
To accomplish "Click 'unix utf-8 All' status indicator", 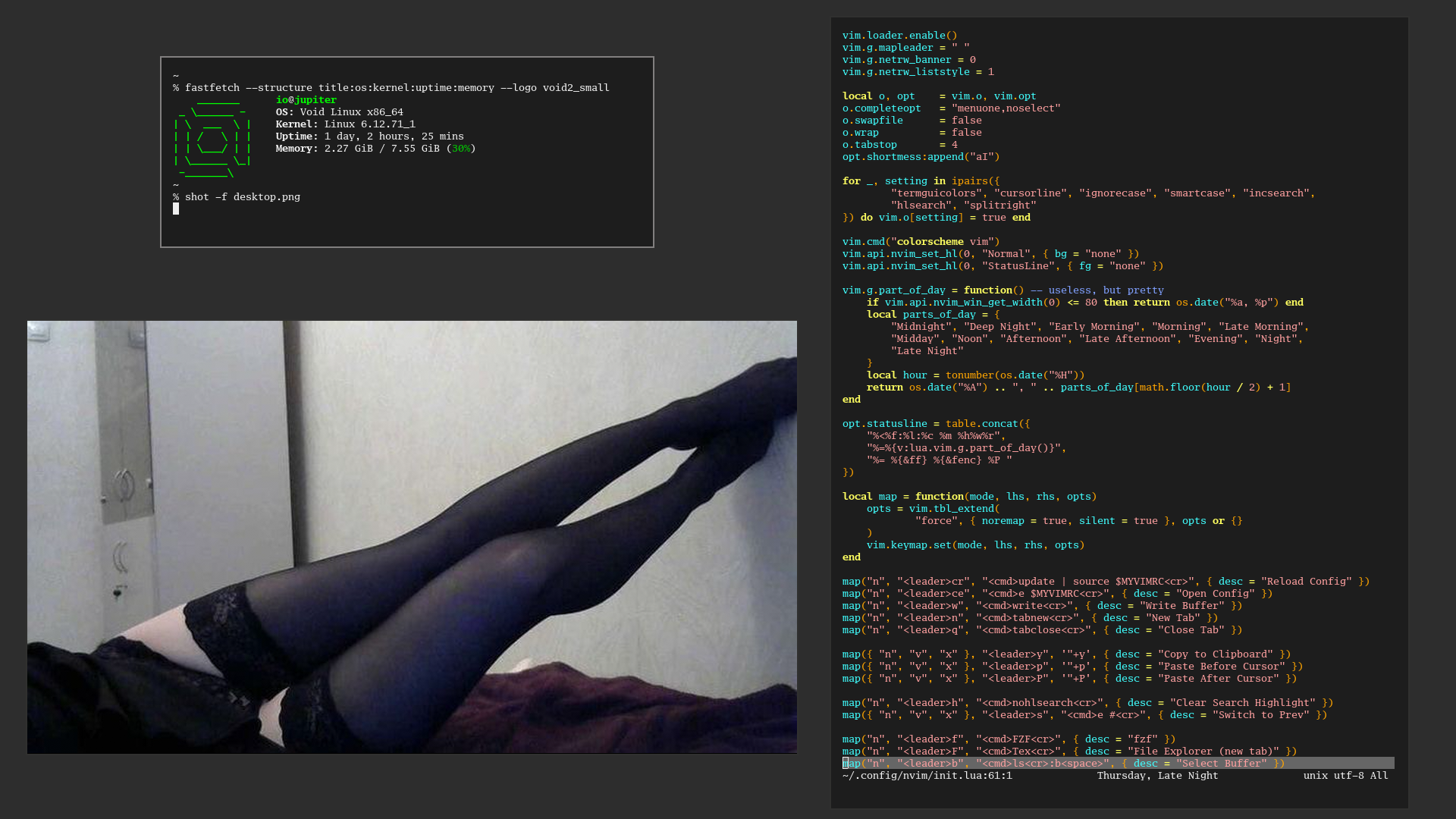I will click(x=1345, y=776).
